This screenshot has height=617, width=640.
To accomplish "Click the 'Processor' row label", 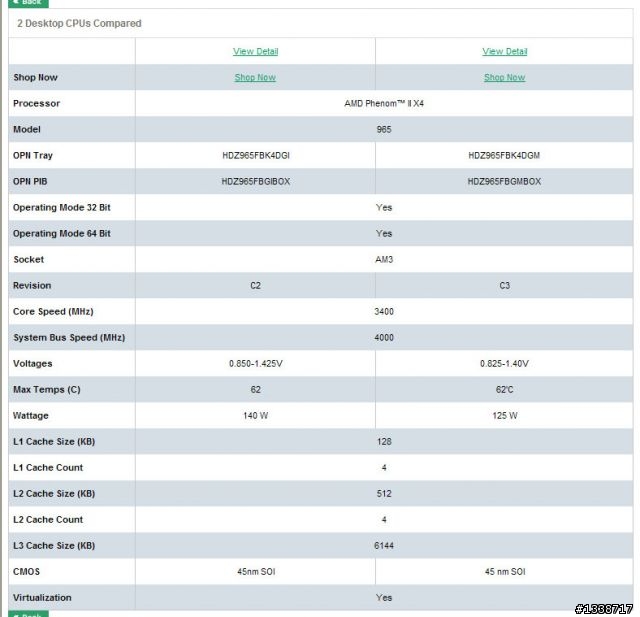I will (x=37, y=104).
